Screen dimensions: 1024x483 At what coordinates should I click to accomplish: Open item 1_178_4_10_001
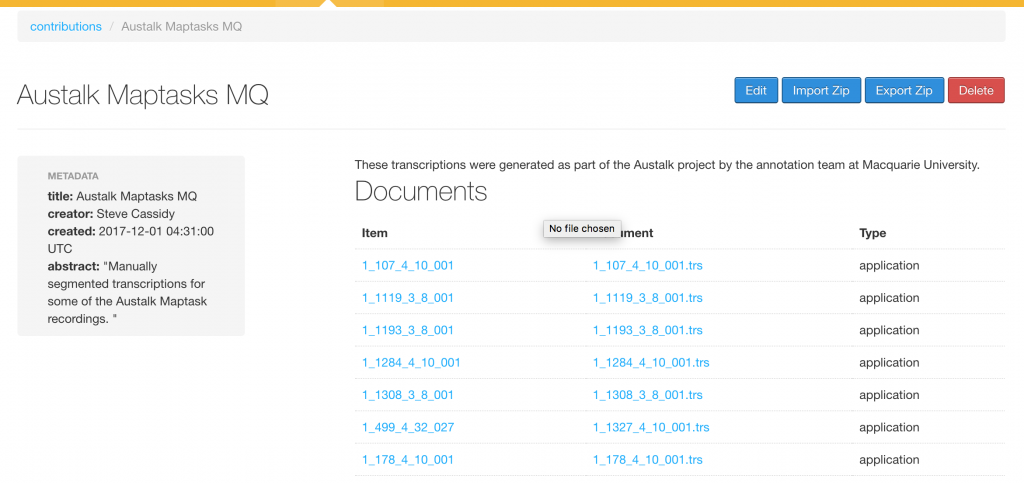coord(408,460)
